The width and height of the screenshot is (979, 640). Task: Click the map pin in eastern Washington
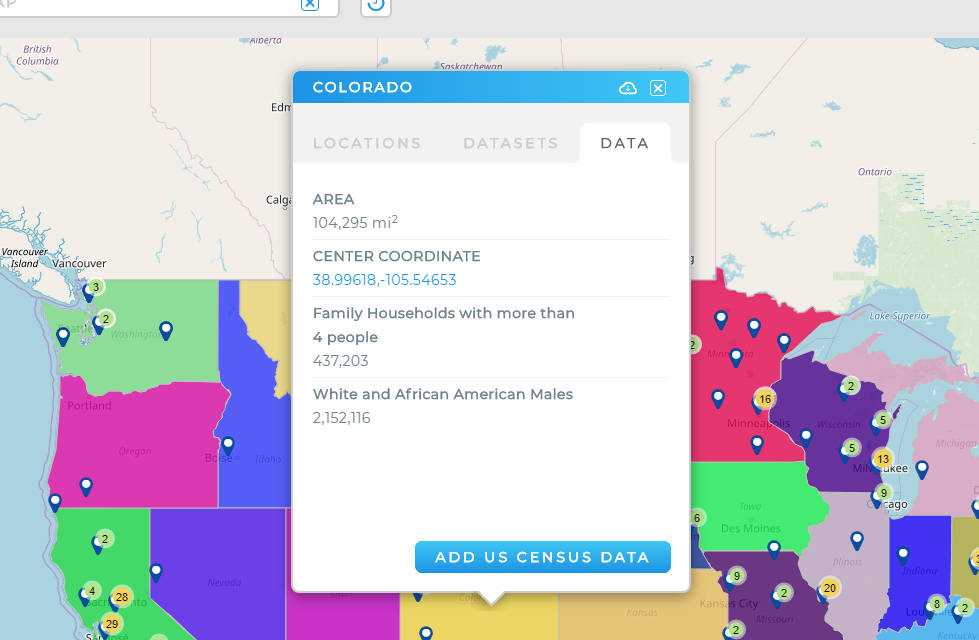click(x=165, y=330)
